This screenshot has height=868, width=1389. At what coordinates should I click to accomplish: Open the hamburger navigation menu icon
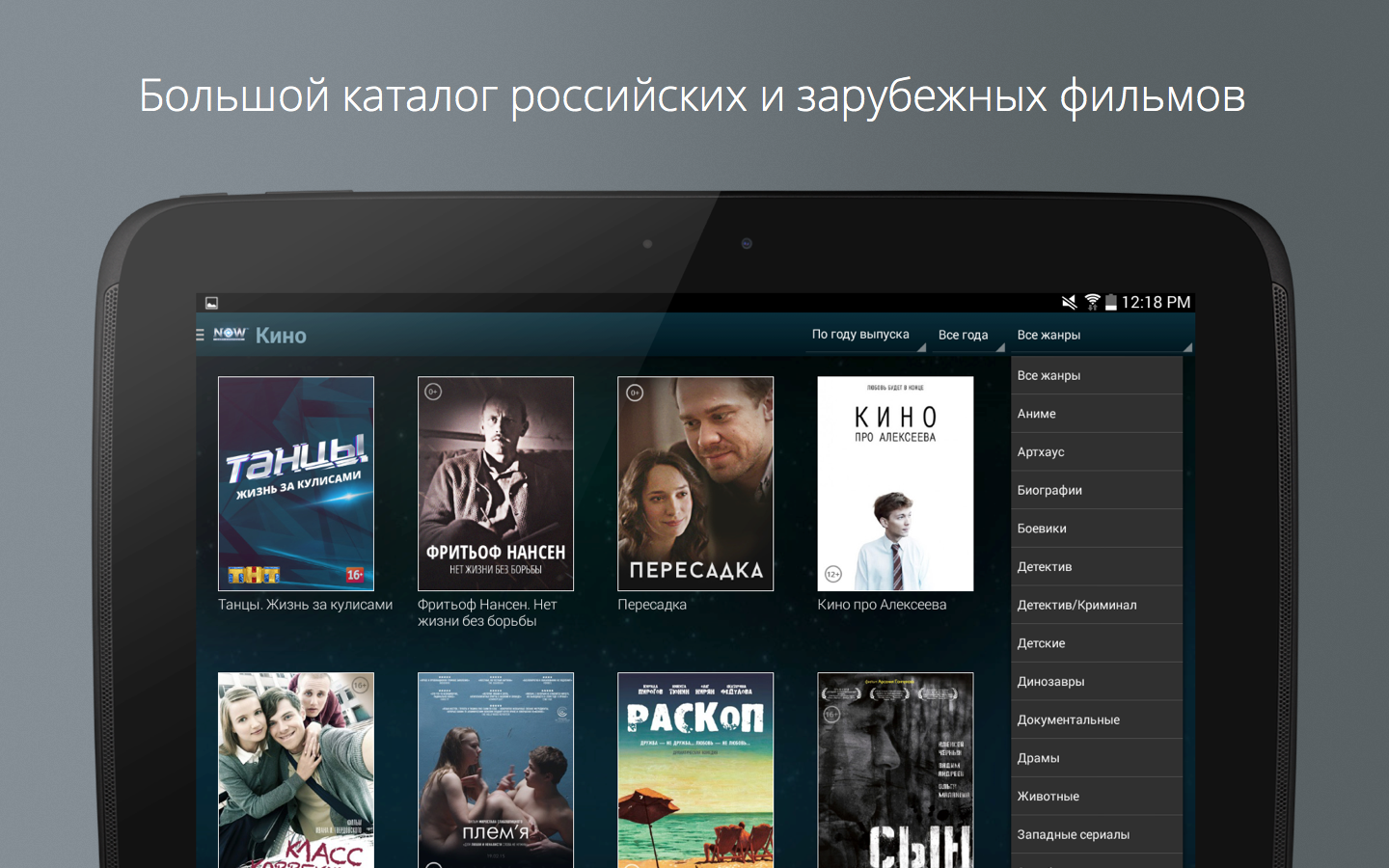[x=200, y=335]
